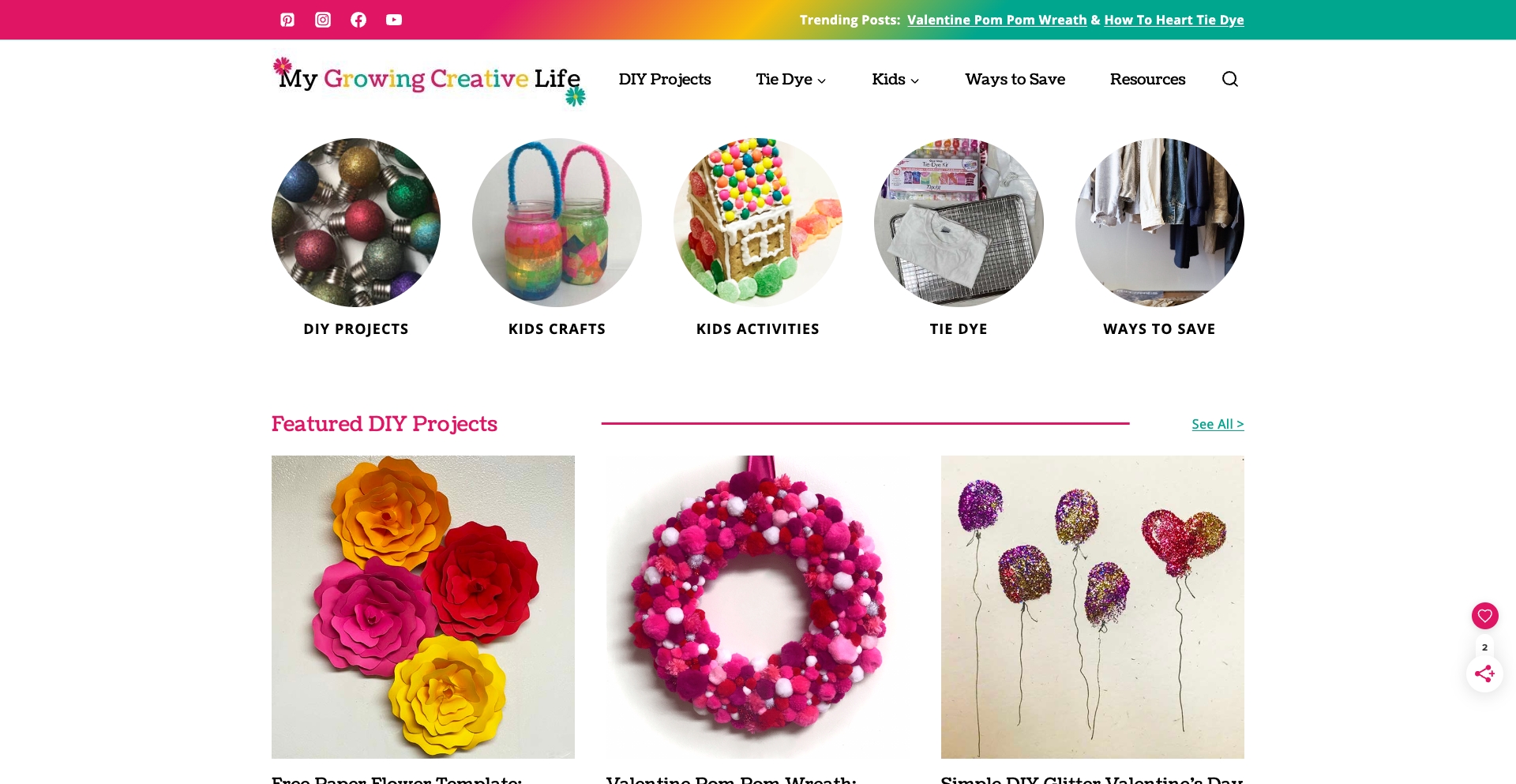The image size is (1516, 784).
Task: Open the glitter balloons project thumbnail
Action: click(1093, 607)
